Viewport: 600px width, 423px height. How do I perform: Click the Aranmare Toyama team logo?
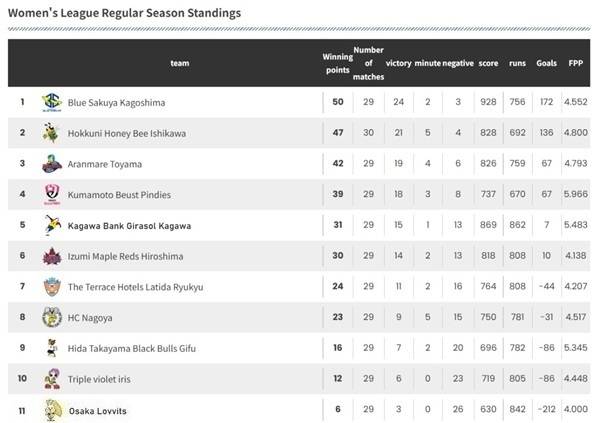click(x=52, y=164)
